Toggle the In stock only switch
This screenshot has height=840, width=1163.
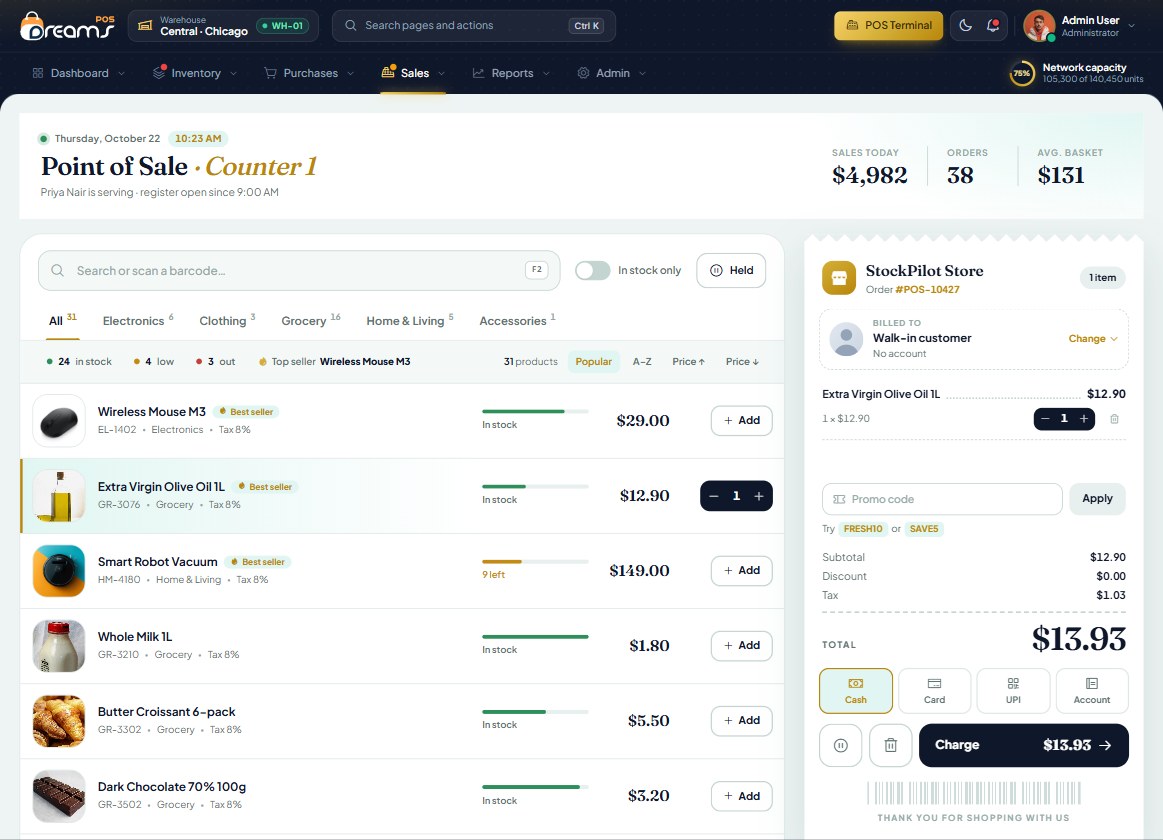(593, 271)
